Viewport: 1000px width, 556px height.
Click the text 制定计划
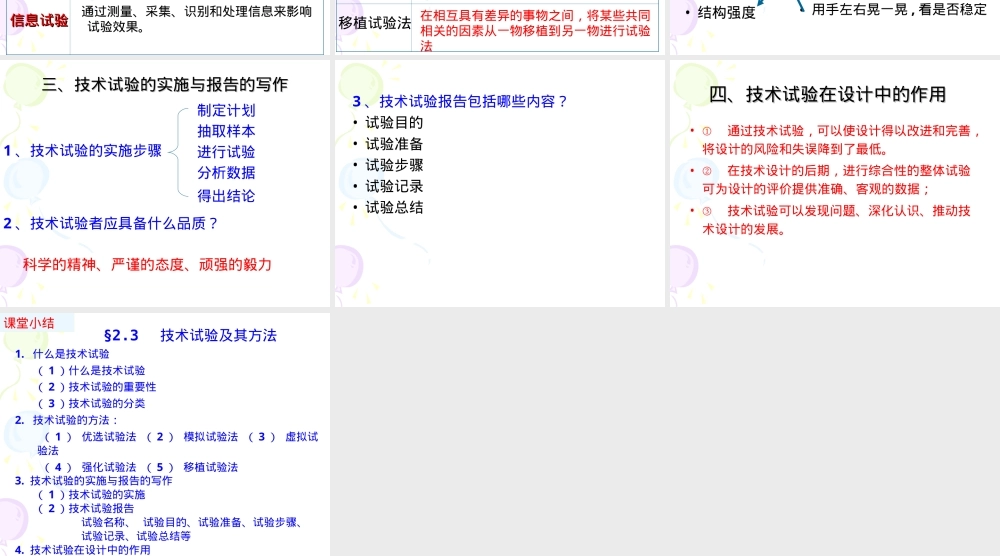pyautogui.click(x=226, y=110)
